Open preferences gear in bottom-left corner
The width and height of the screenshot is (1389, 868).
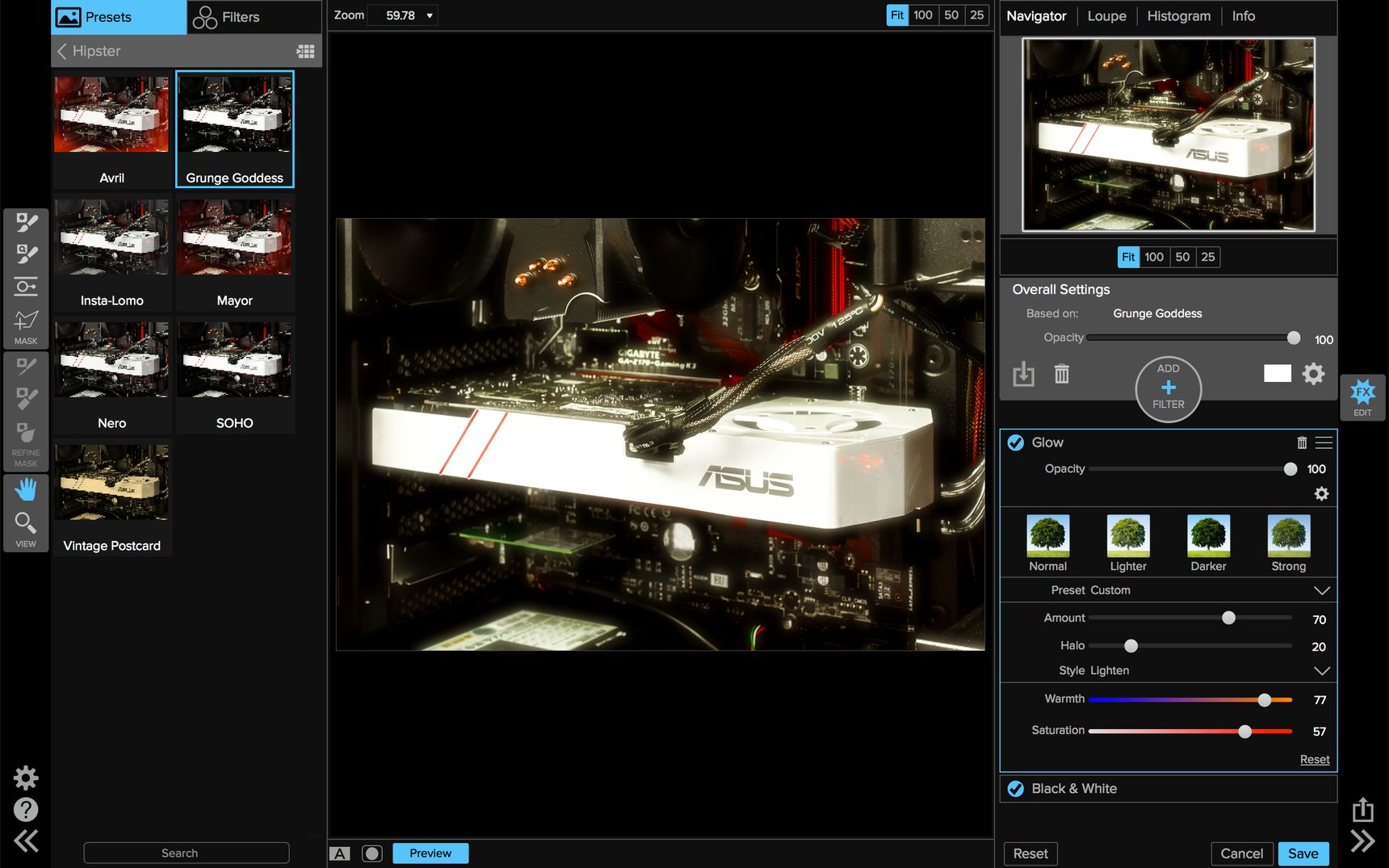pos(26,778)
